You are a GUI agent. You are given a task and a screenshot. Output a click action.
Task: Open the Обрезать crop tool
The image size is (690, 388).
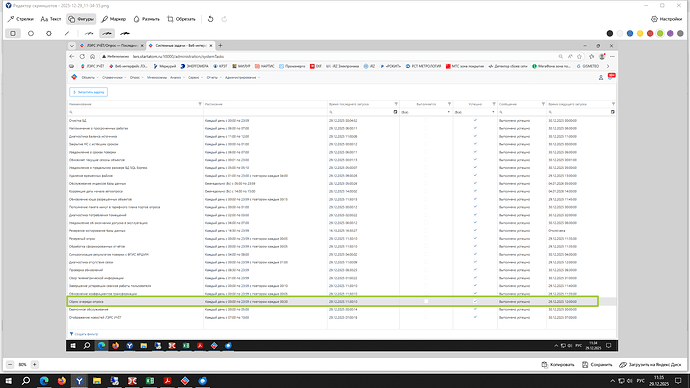tap(181, 19)
